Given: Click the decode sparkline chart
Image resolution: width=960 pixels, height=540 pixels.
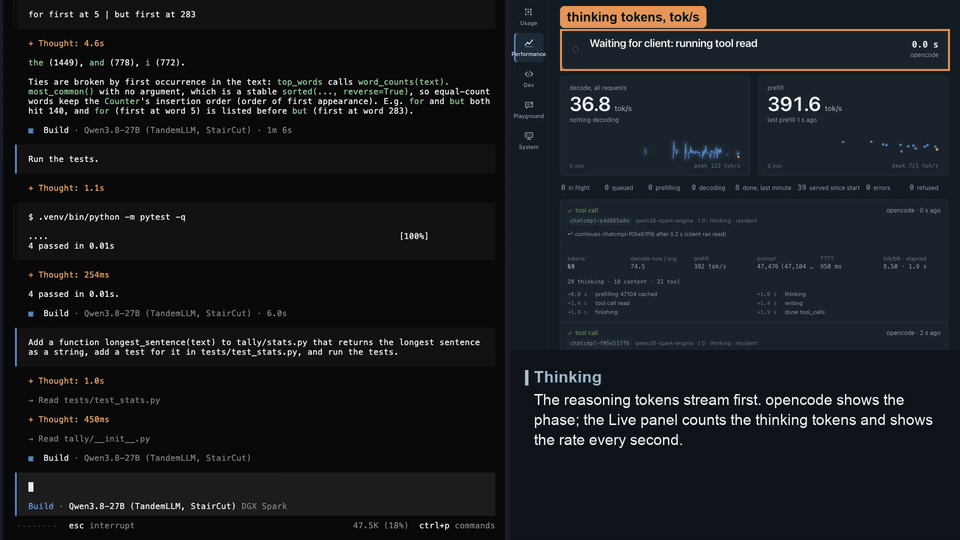Looking at the screenshot, I should tap(655, 150).
